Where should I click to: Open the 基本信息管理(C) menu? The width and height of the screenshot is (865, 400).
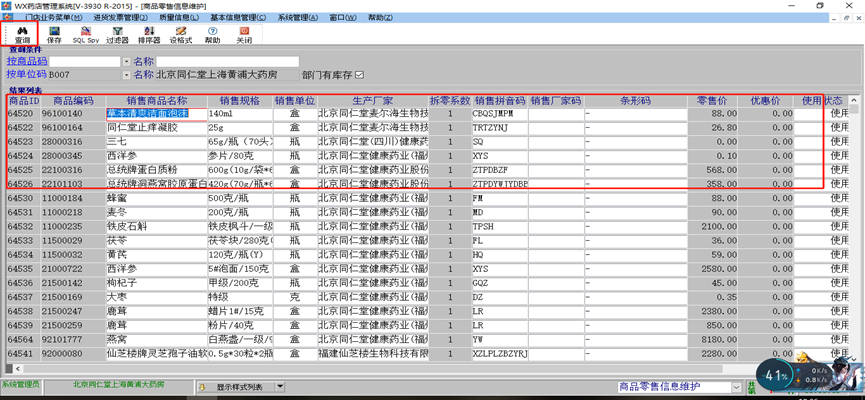238,17
